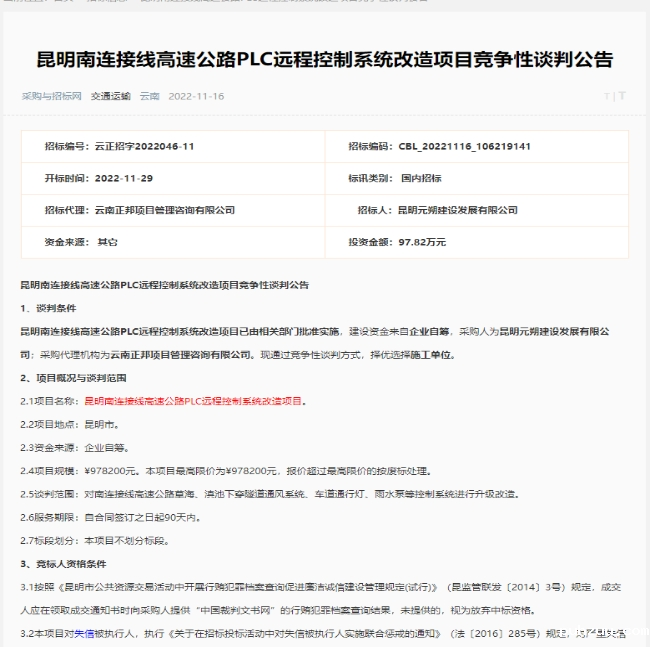This screenshot has height=647, width=650.
Task: Click the bid opening date 2022-11-29
Action: pyautogui.click(x=126, y=178)
